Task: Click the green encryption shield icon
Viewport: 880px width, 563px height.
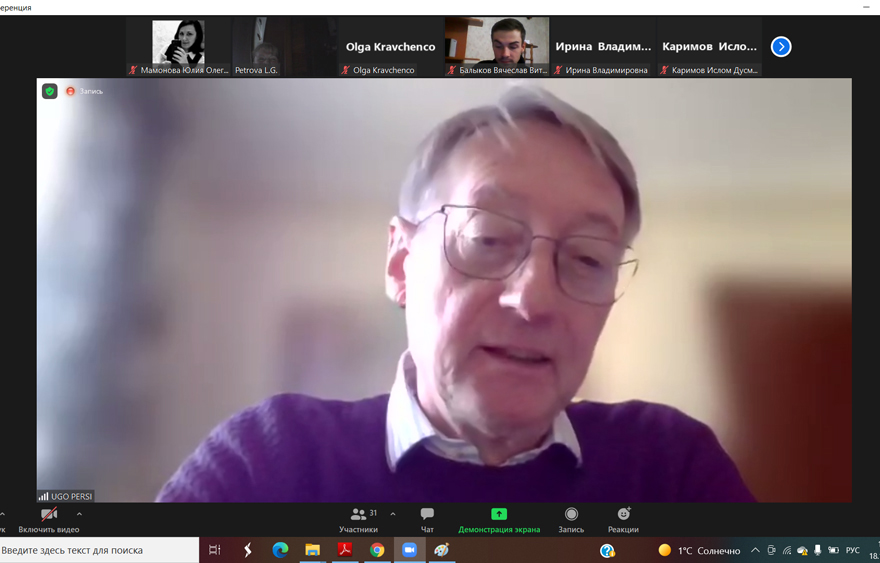Action: [x=50, y=91]
